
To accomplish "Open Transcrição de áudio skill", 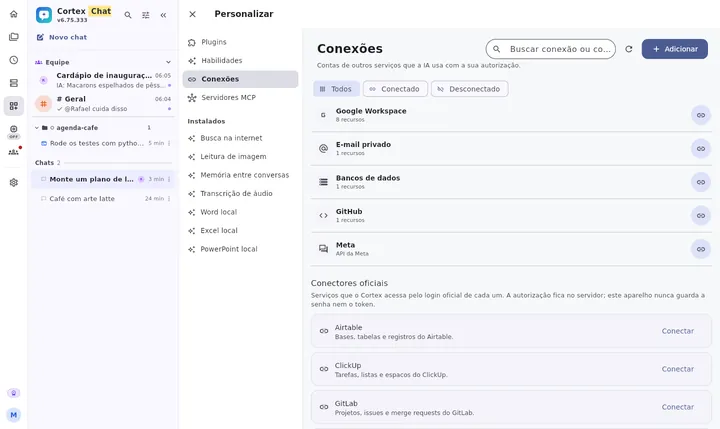I will 240,193.
